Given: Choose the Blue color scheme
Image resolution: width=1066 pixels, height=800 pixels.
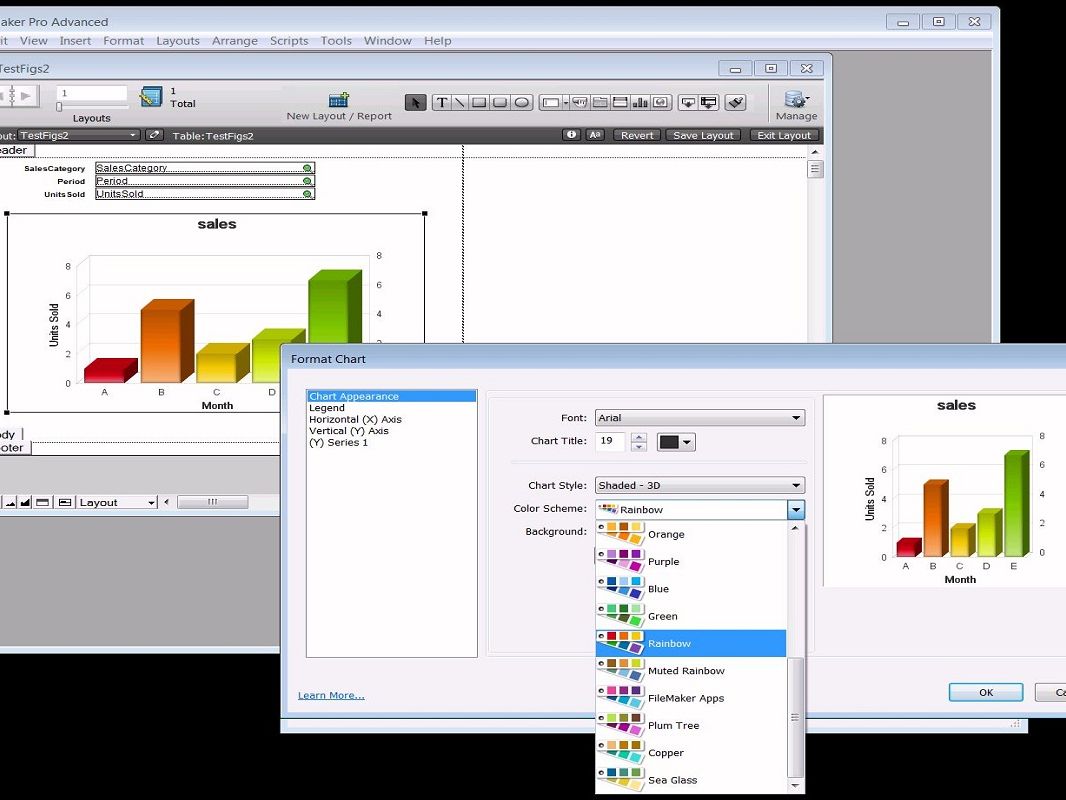Looking at the screenshot, I should tap(691, 589).
